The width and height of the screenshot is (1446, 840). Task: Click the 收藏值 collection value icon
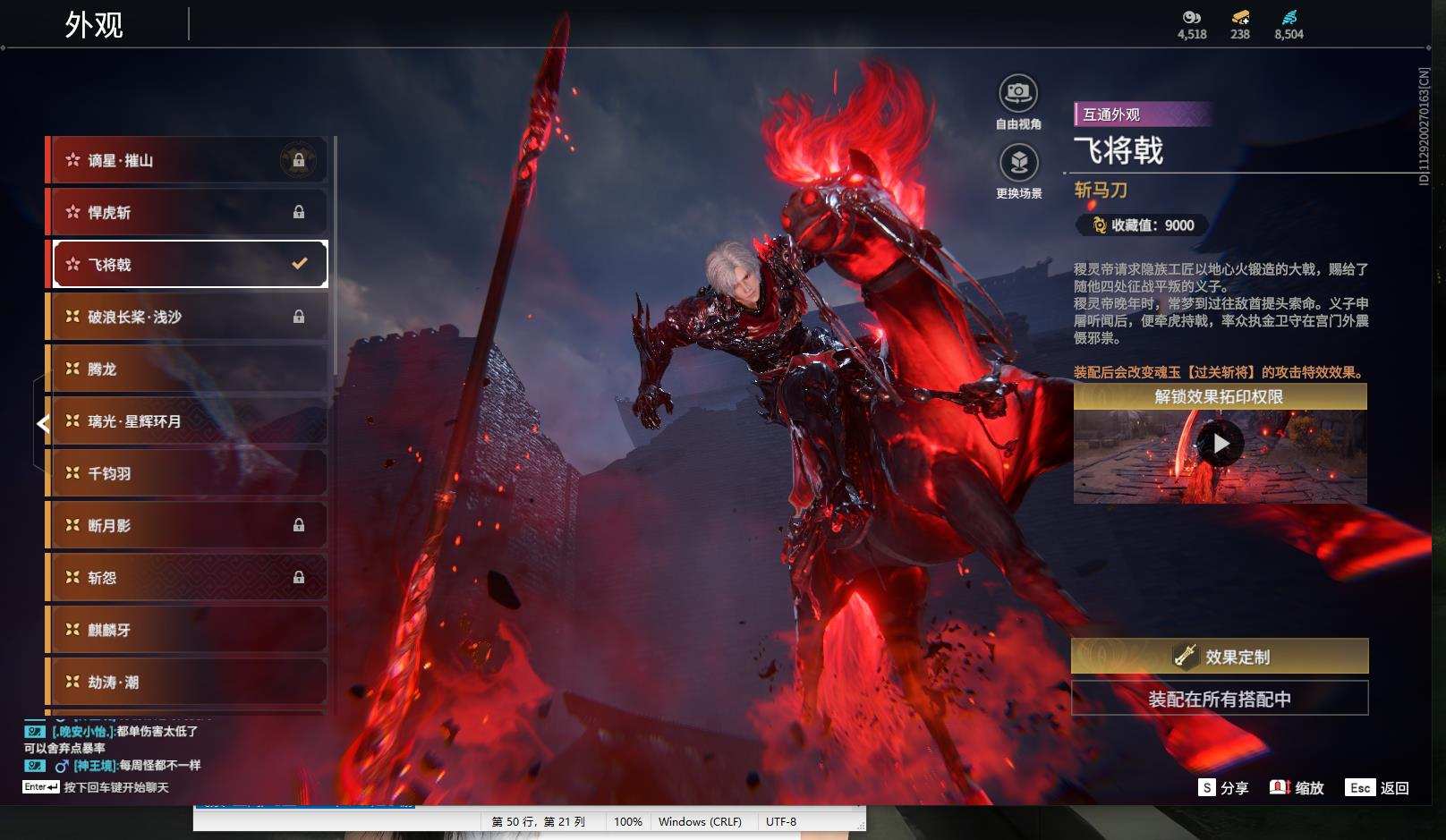tap(1099, 225)
